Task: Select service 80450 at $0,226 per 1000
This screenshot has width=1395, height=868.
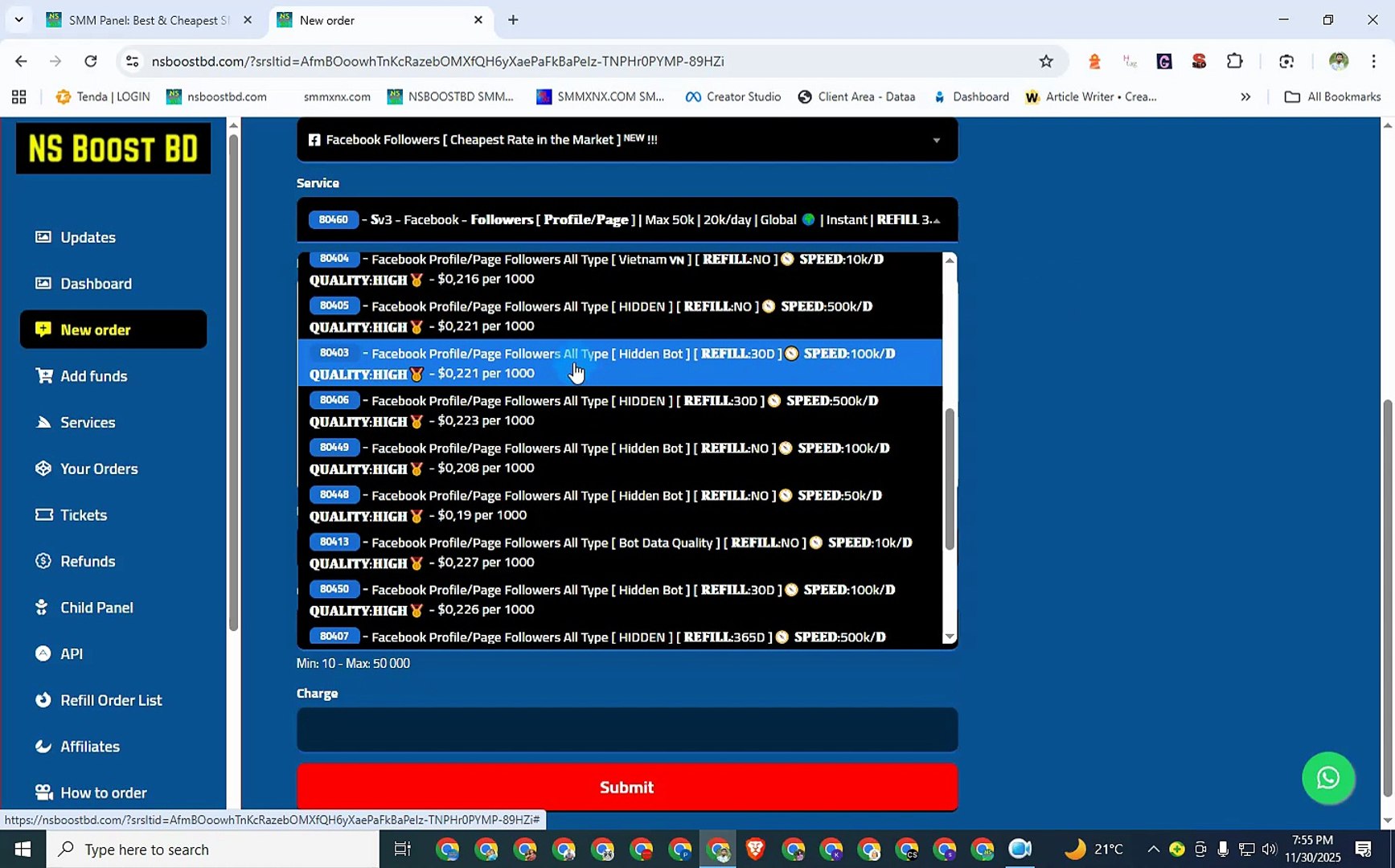Action: tap(620, 600)
